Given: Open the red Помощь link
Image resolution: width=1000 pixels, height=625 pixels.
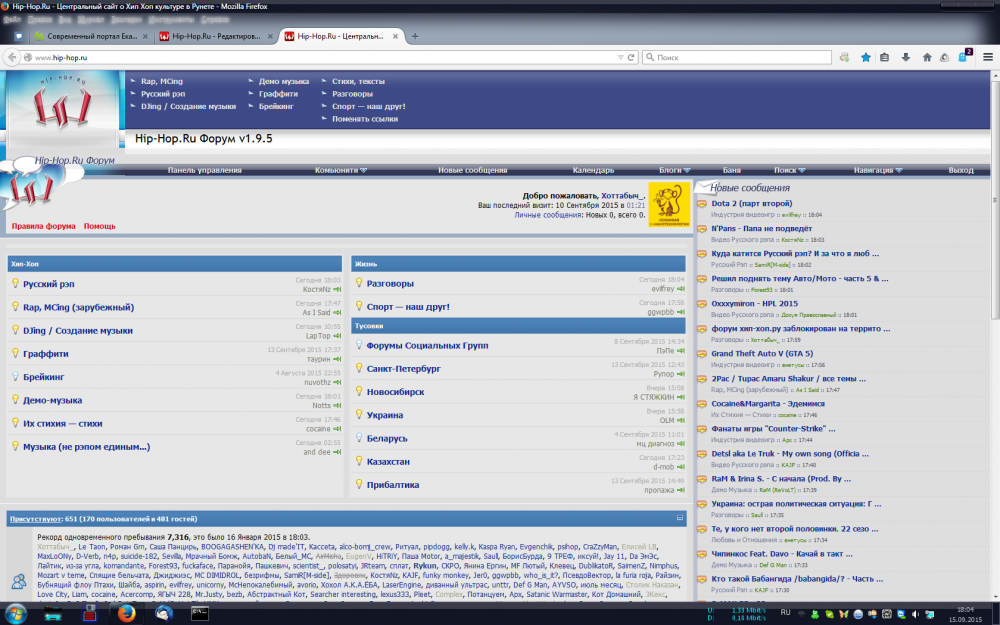Looking at the screenshot, I should point(99,226).
